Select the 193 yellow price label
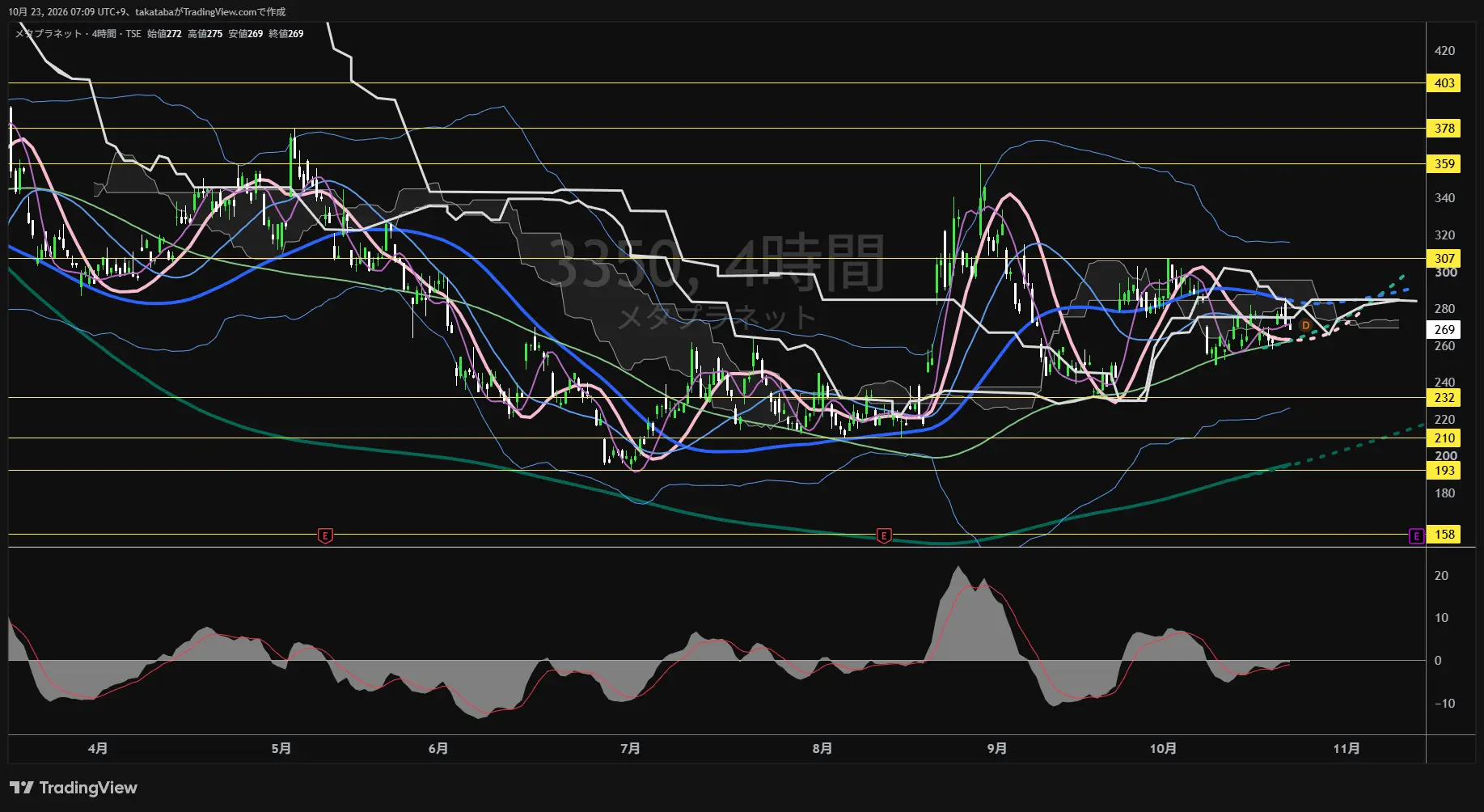1484x812 pixels. pyautogui.click(x=1444, y=471)
